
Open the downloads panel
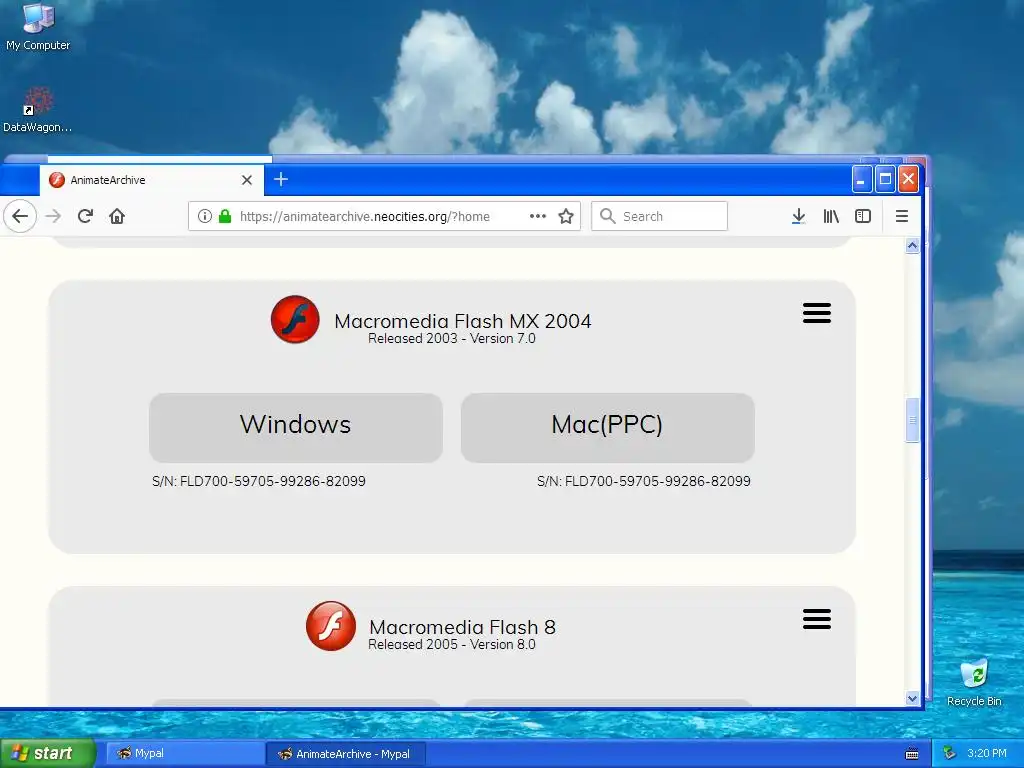(x=798, y=216)
